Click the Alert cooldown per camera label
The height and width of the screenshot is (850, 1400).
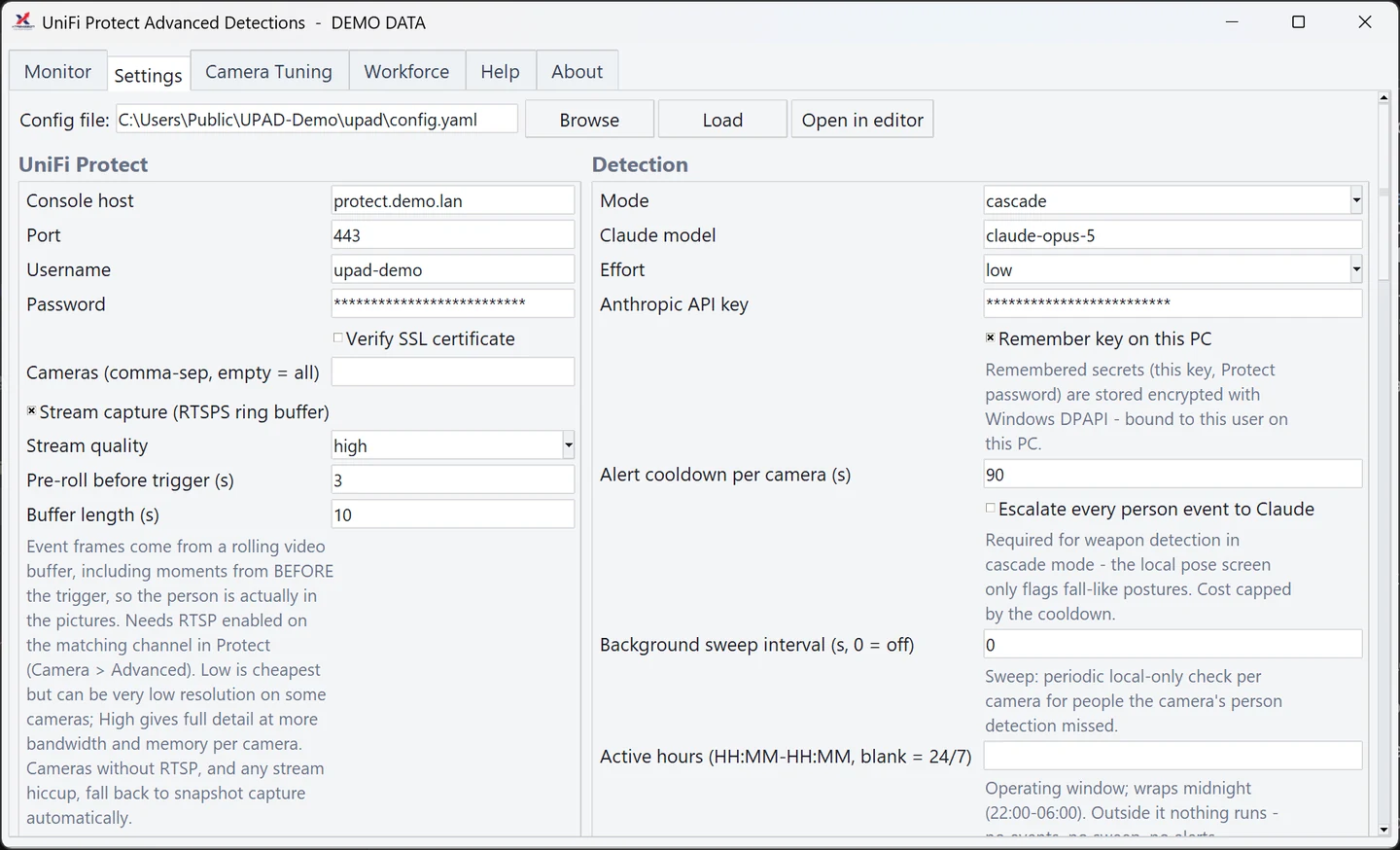click(x=725, y=475)
